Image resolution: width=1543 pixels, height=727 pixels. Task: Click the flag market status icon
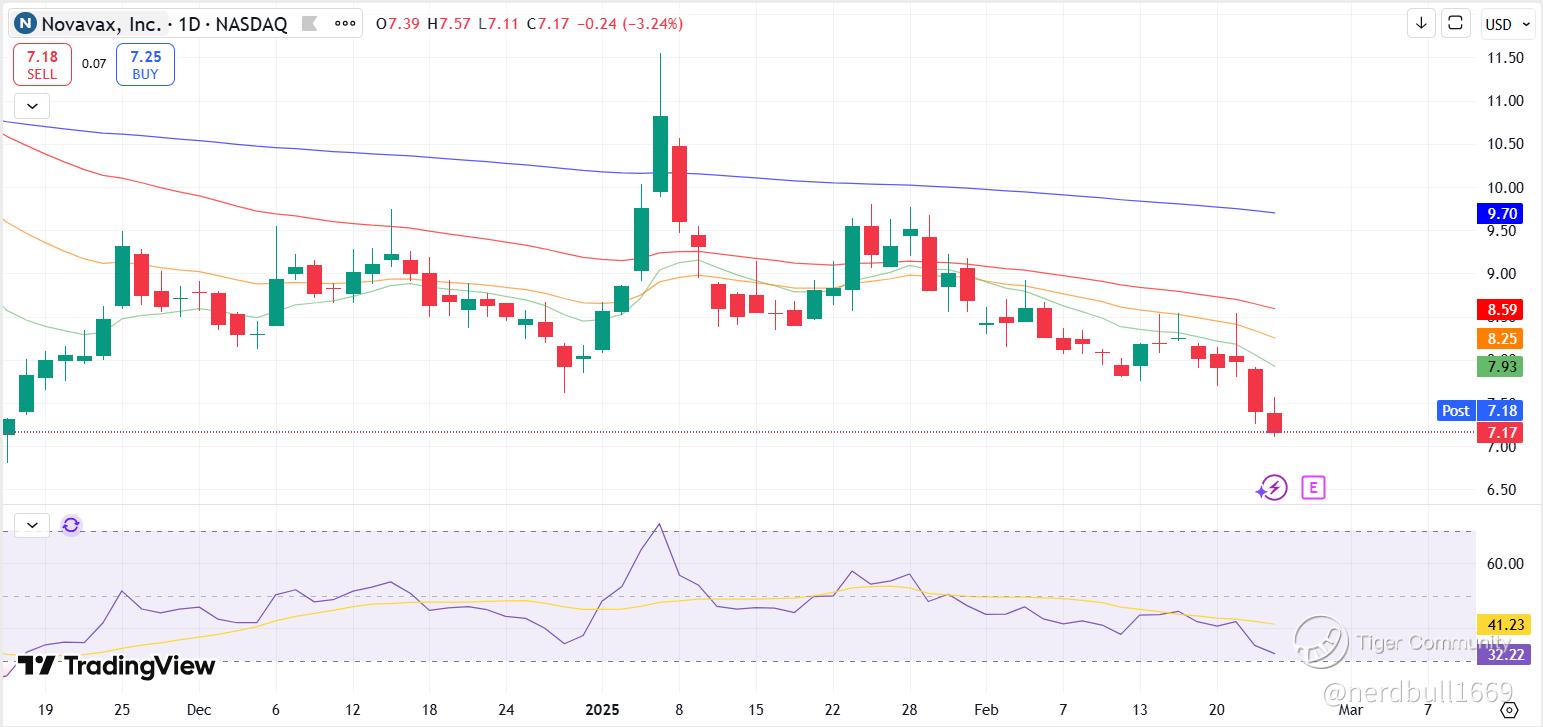(311, 24)
